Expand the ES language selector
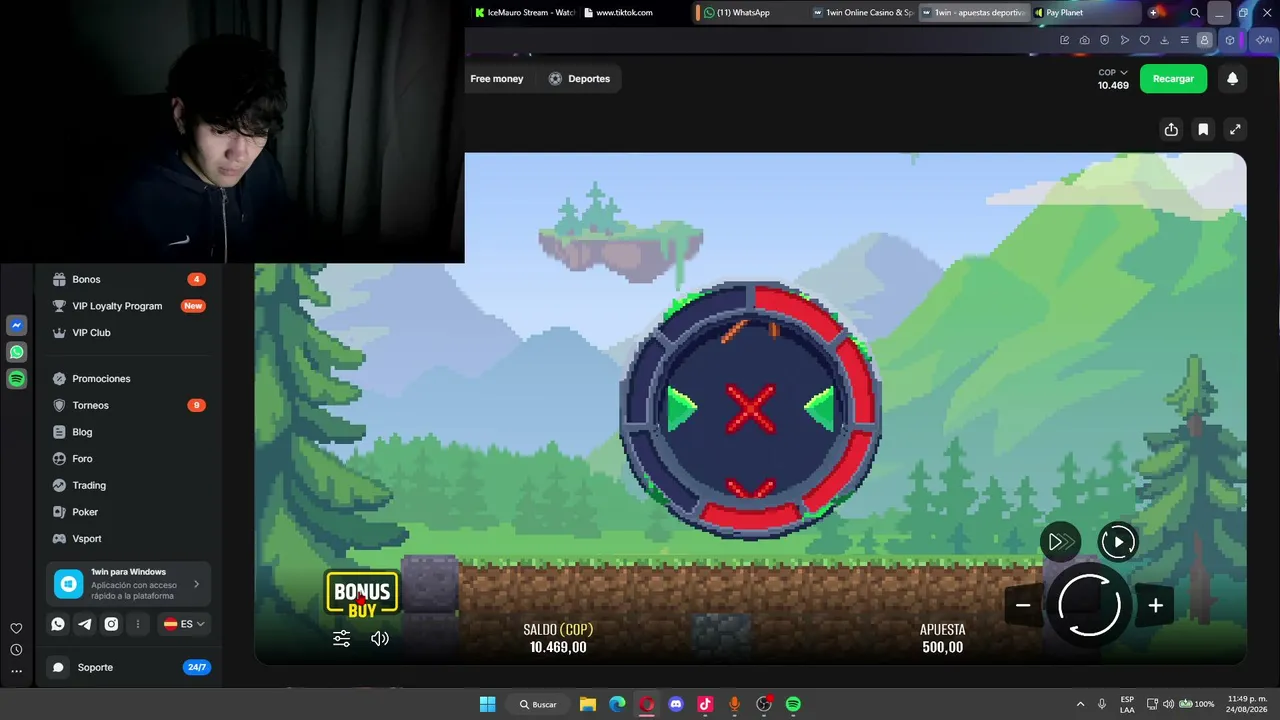Image resolution: width=1280 pixels, height=720 pixels. (x=184, y=624)
